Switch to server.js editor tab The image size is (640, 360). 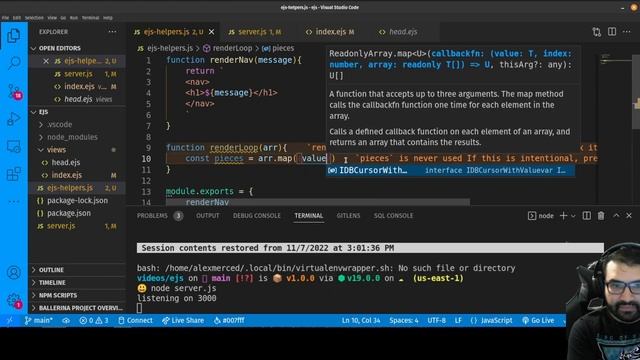(x=255, y=32)
